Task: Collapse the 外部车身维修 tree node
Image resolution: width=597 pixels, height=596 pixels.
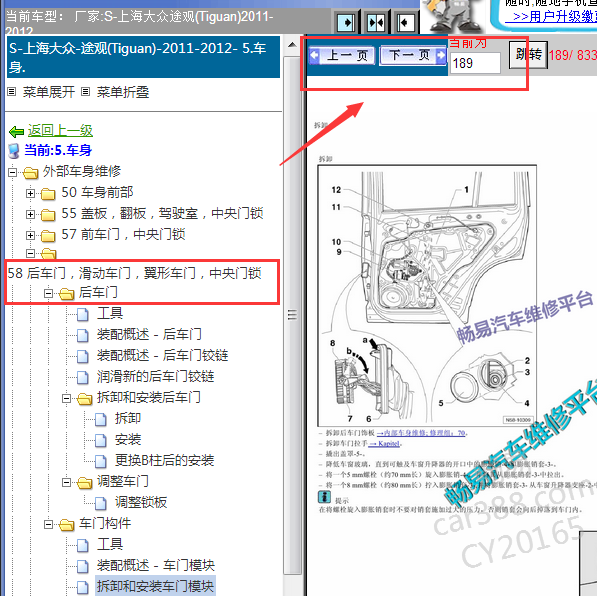Action: point(12,173)
